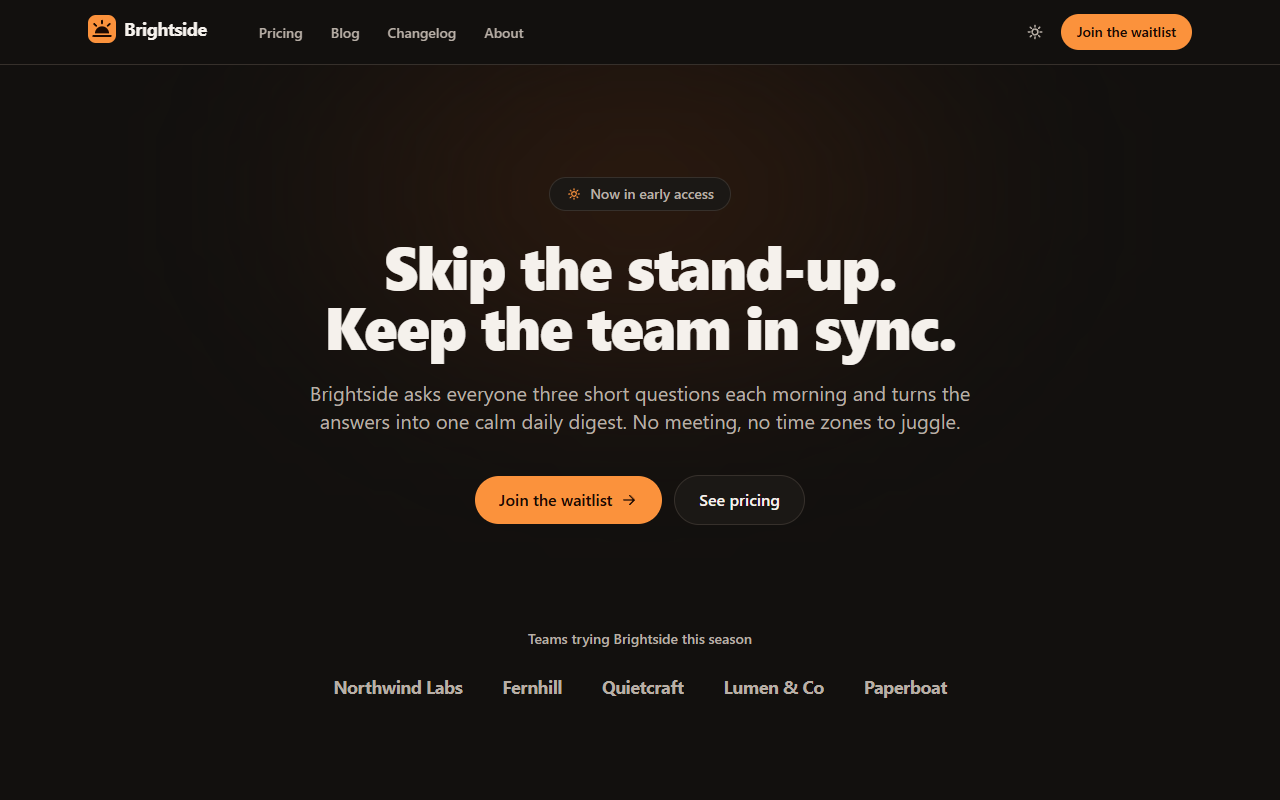The image size is (1280, 800).
Task: Click the 'Keep the team in sync.' headline line
Action: pos(641,330)
